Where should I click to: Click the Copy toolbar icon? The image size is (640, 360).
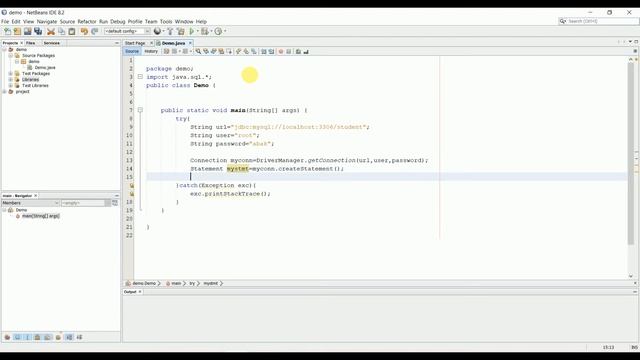(62, 31)
